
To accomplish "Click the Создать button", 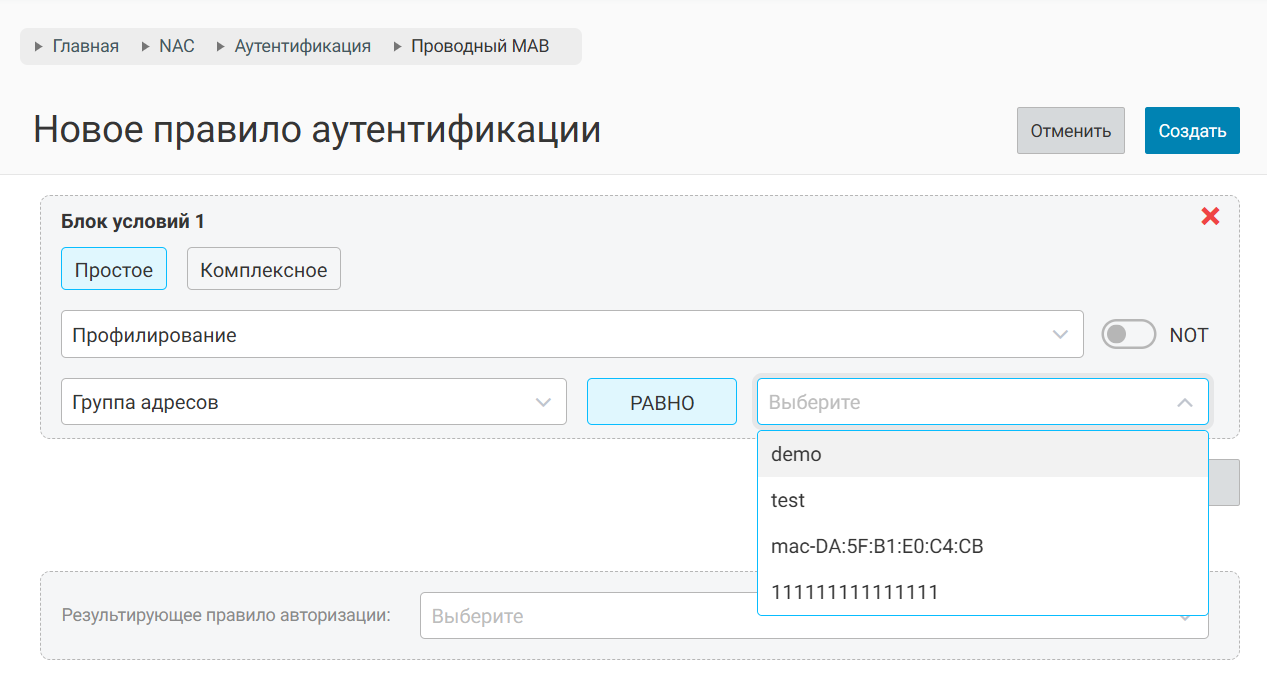I will pos(1191,131).
